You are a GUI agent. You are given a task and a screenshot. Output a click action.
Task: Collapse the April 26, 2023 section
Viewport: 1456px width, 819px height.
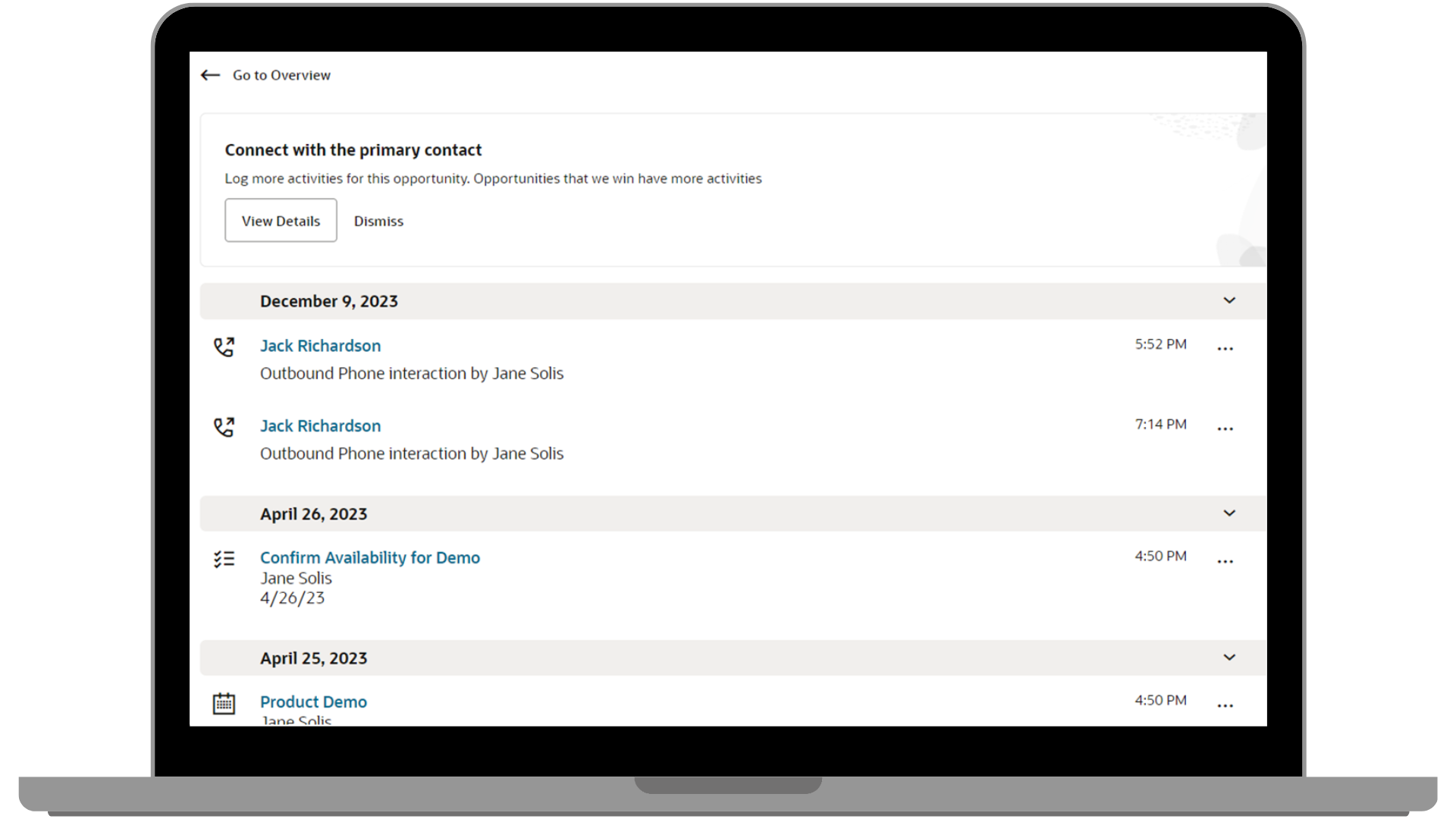click(x=1229, y=513)
